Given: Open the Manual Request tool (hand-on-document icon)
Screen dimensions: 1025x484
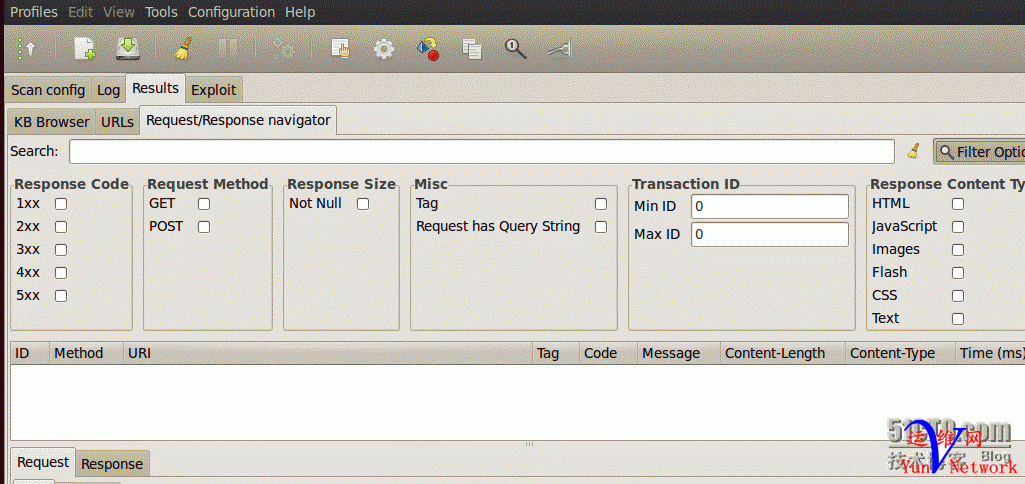Looking at the screenshot, I should pyautogui.click(x=340, y=49).
